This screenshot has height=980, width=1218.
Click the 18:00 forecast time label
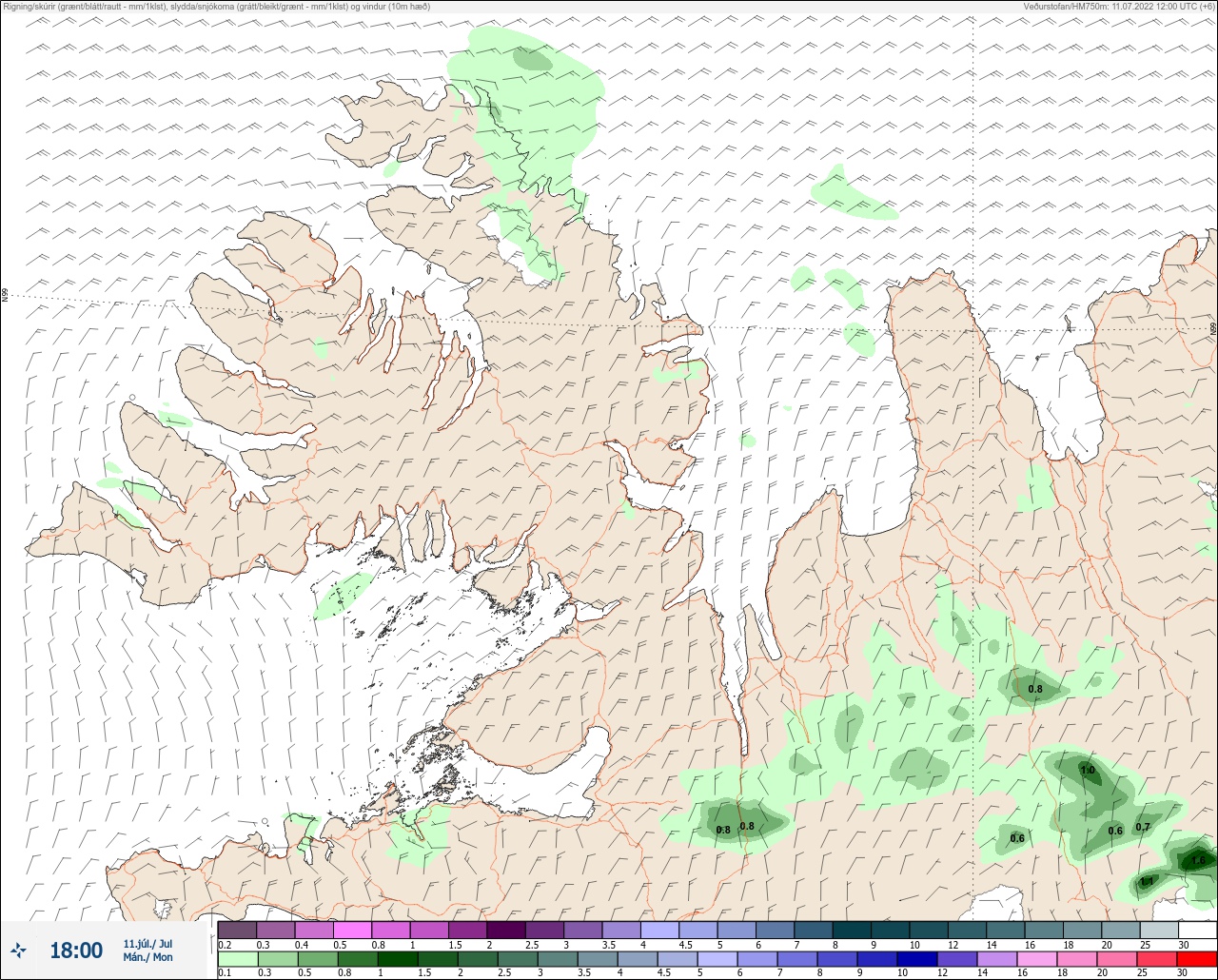pyautogui.click(x=76, y=951)
